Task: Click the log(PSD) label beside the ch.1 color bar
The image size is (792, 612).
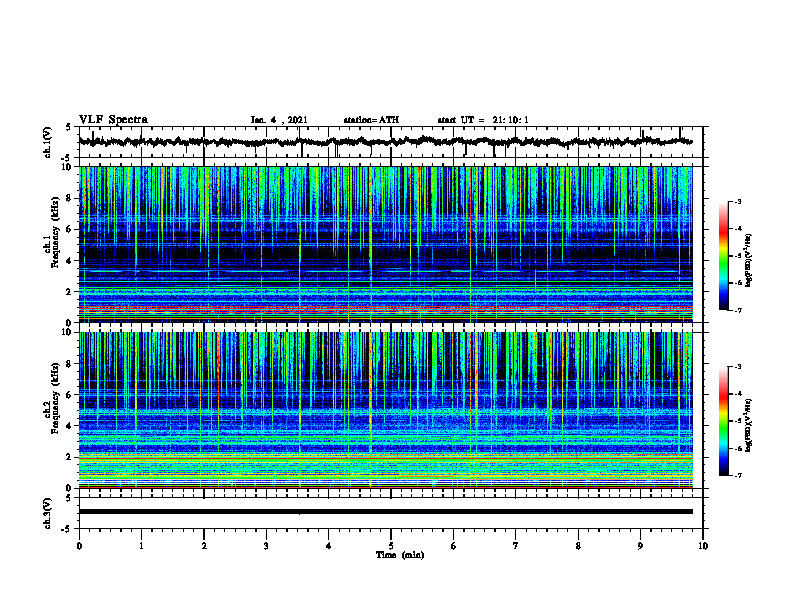Action: tap(749, 261)
